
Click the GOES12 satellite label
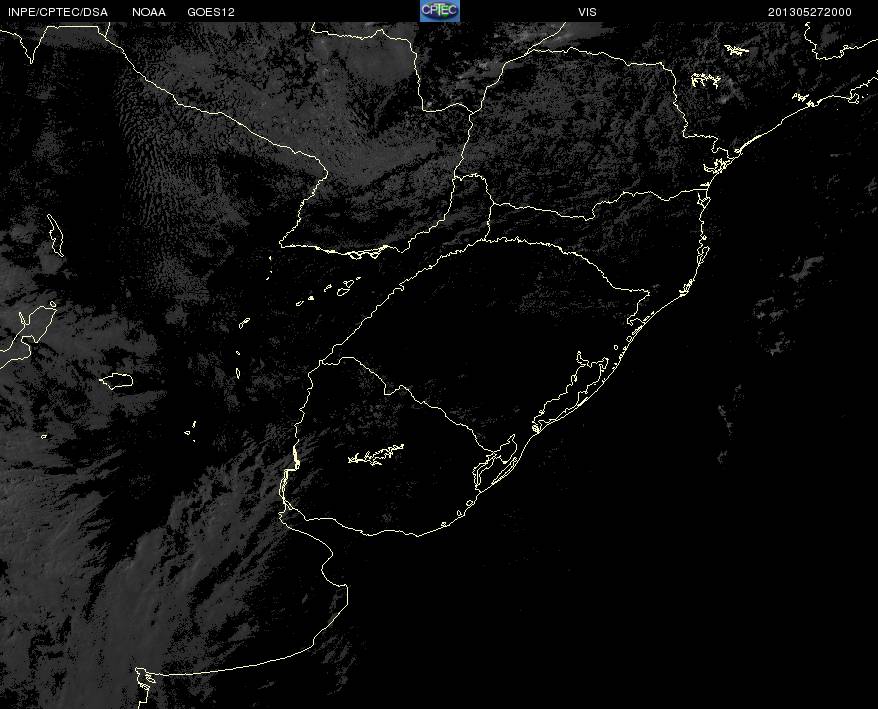(x=210, y=12)
